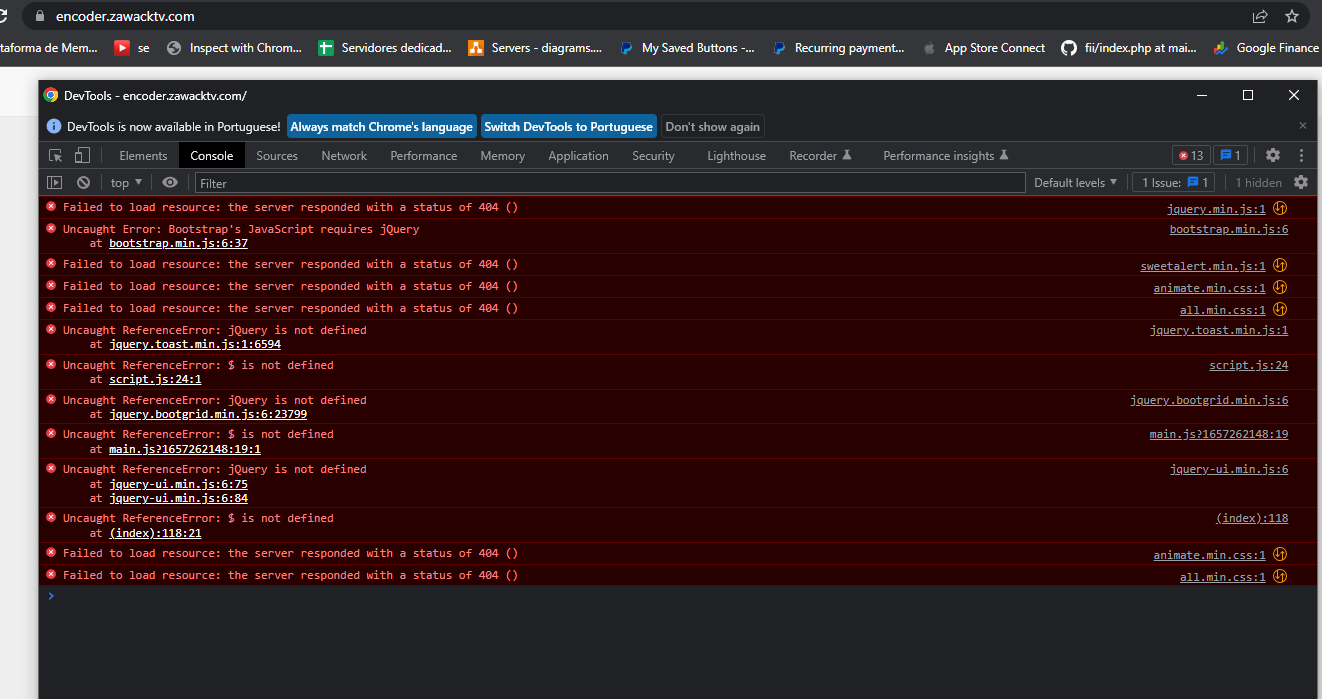
Task: Bookmark this page star icon
Action: click(x=1292, y=16)
